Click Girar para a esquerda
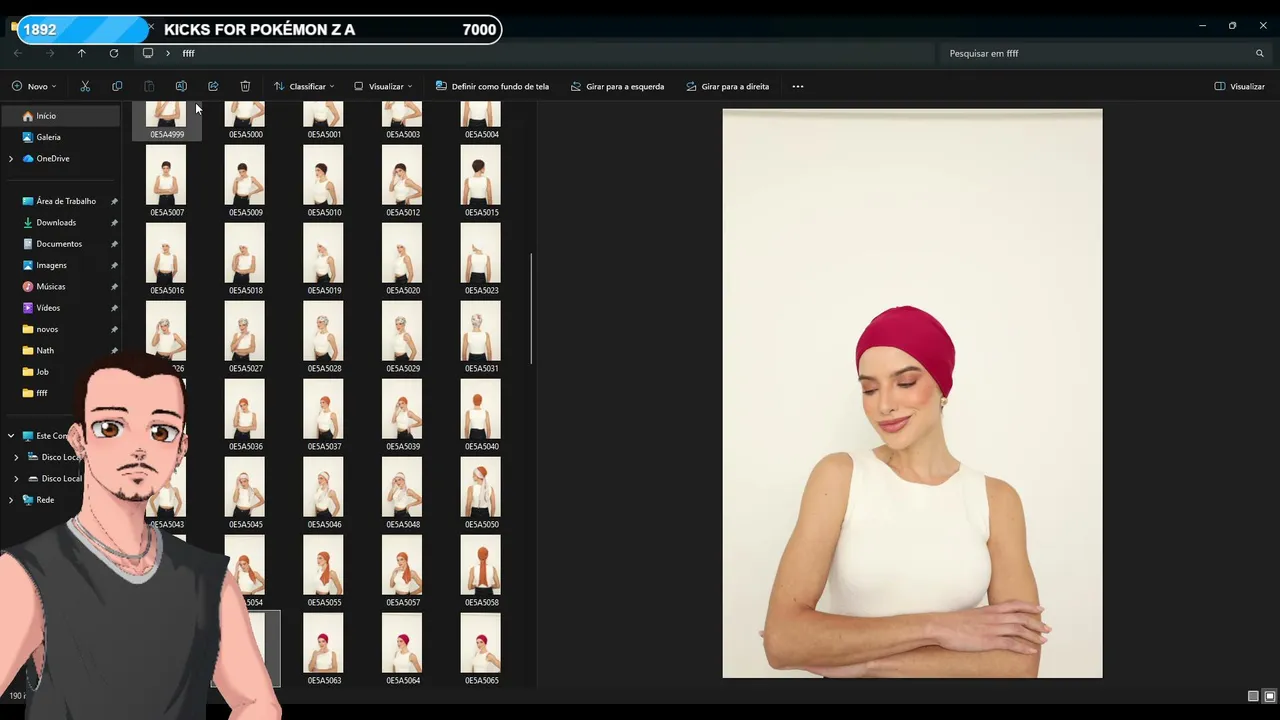Screen dimensions: 1280x720 (617, 86)
